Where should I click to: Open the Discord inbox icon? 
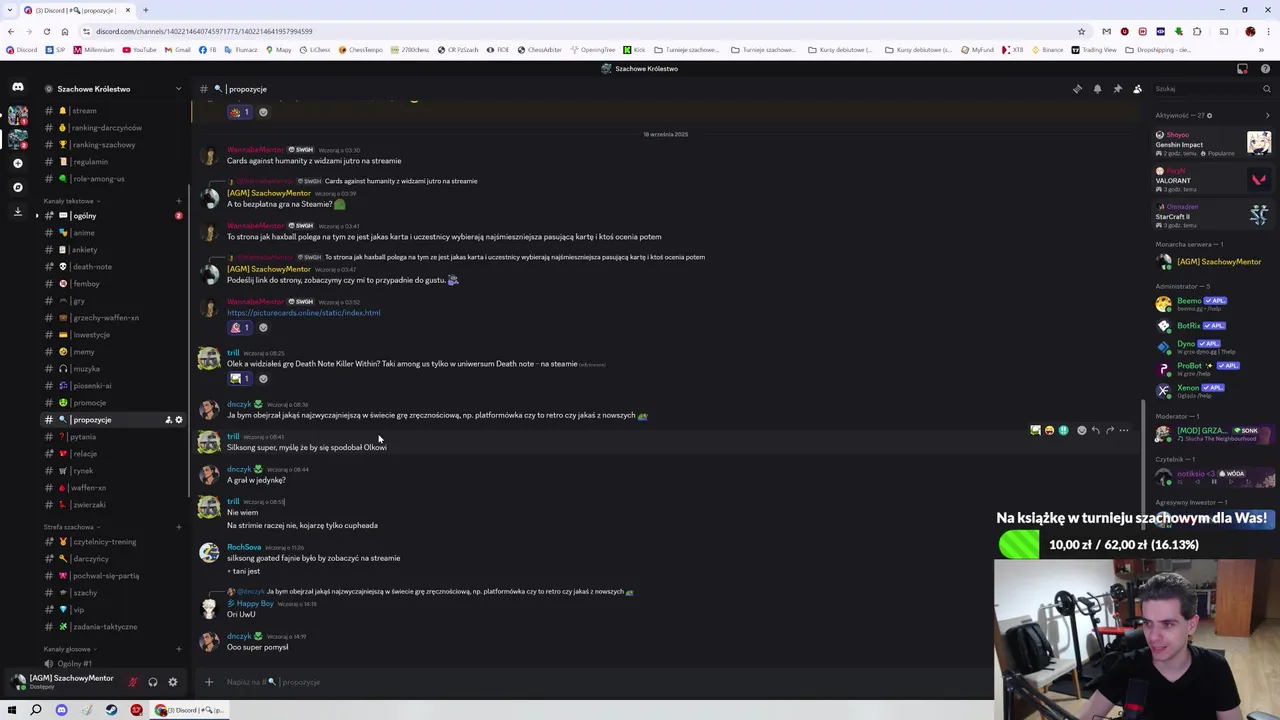tap(1242, 69)
